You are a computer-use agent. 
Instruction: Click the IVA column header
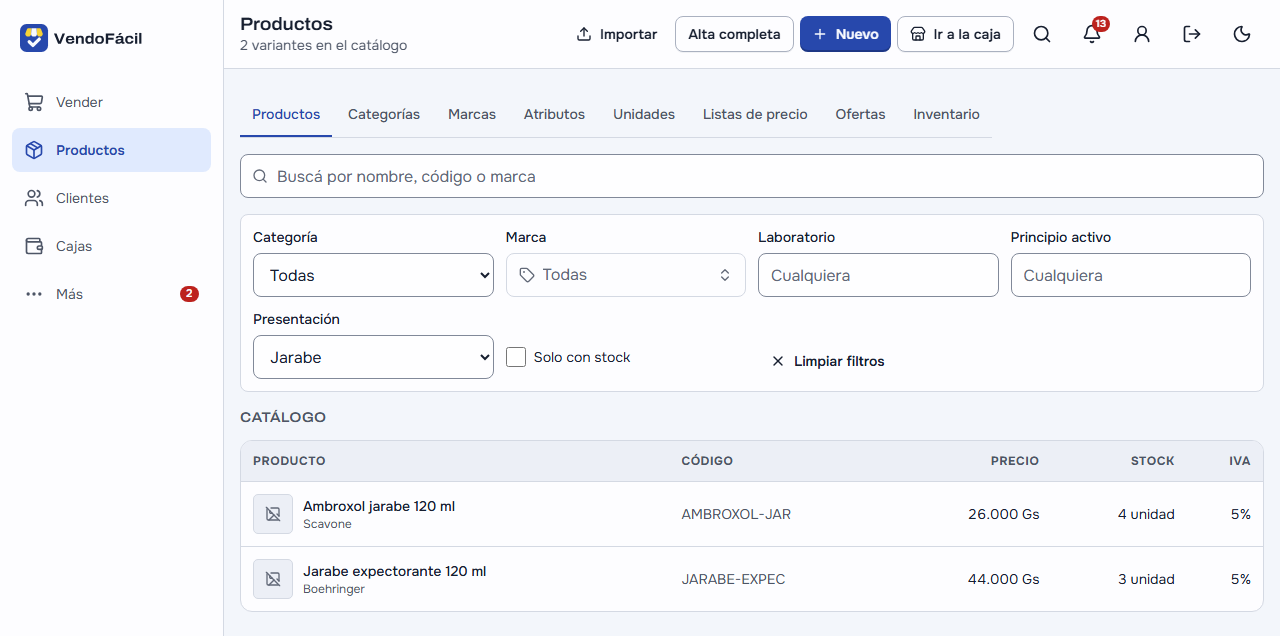tap(1240, 461)
